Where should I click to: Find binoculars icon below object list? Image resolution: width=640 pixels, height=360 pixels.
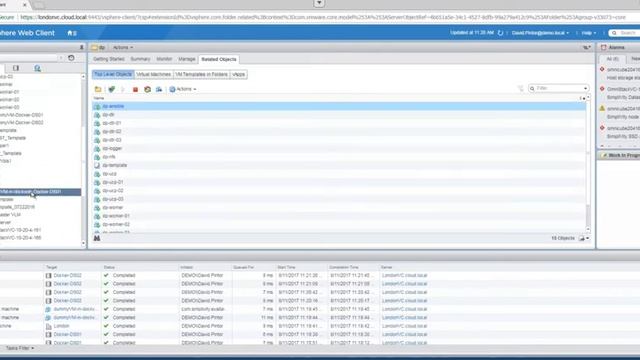tap(97, 238)
